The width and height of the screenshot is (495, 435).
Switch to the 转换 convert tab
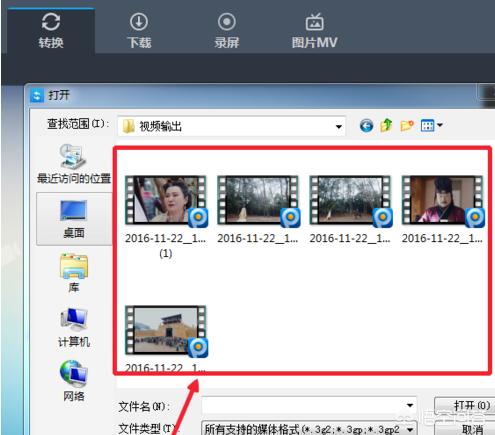click(51, 31)
